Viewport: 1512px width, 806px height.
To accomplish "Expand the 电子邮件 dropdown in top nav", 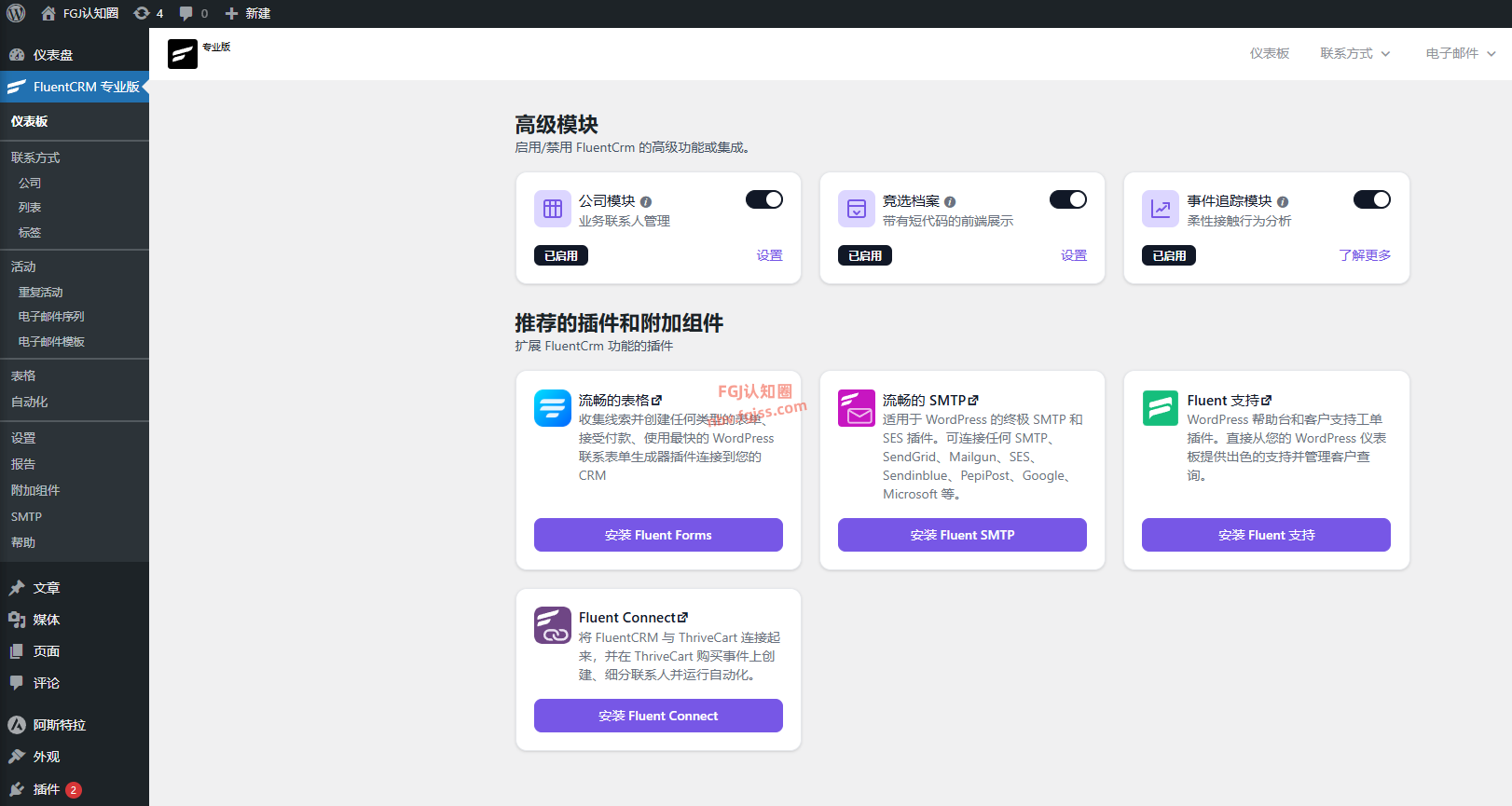I will point(1461,53).
